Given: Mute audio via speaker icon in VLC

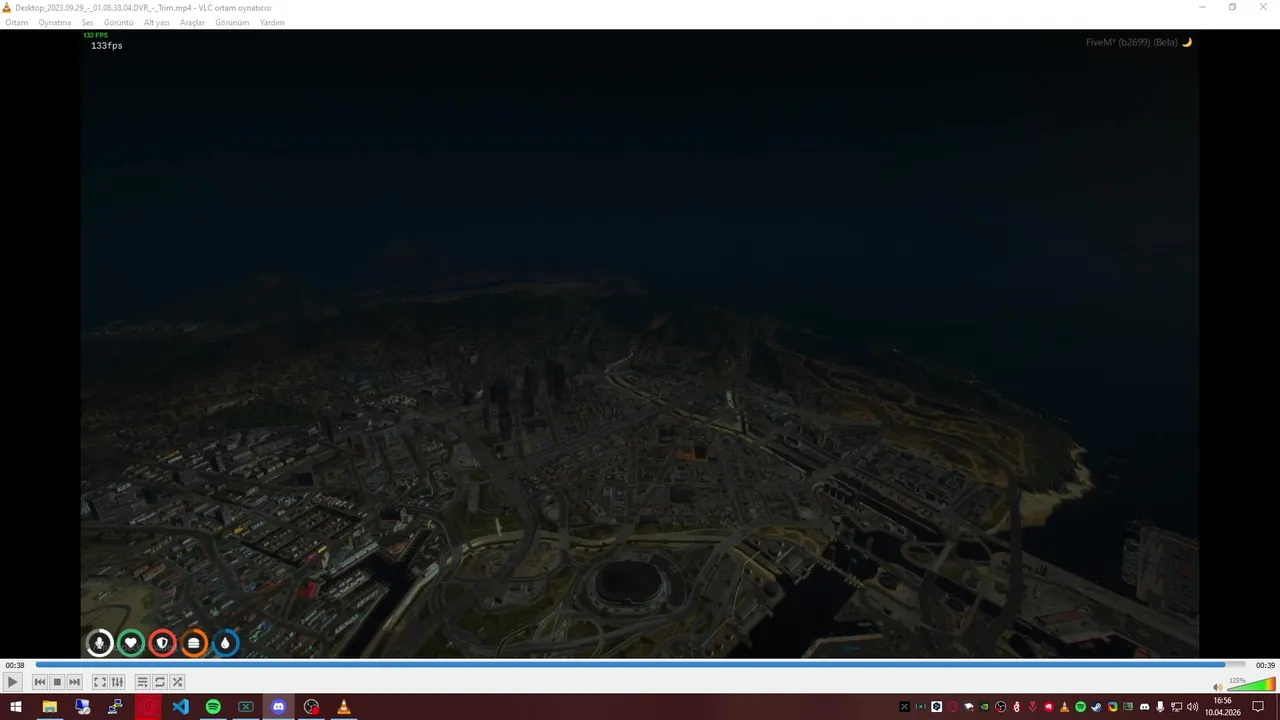Looking at the screenshot, I should (x=1218, y=686).
